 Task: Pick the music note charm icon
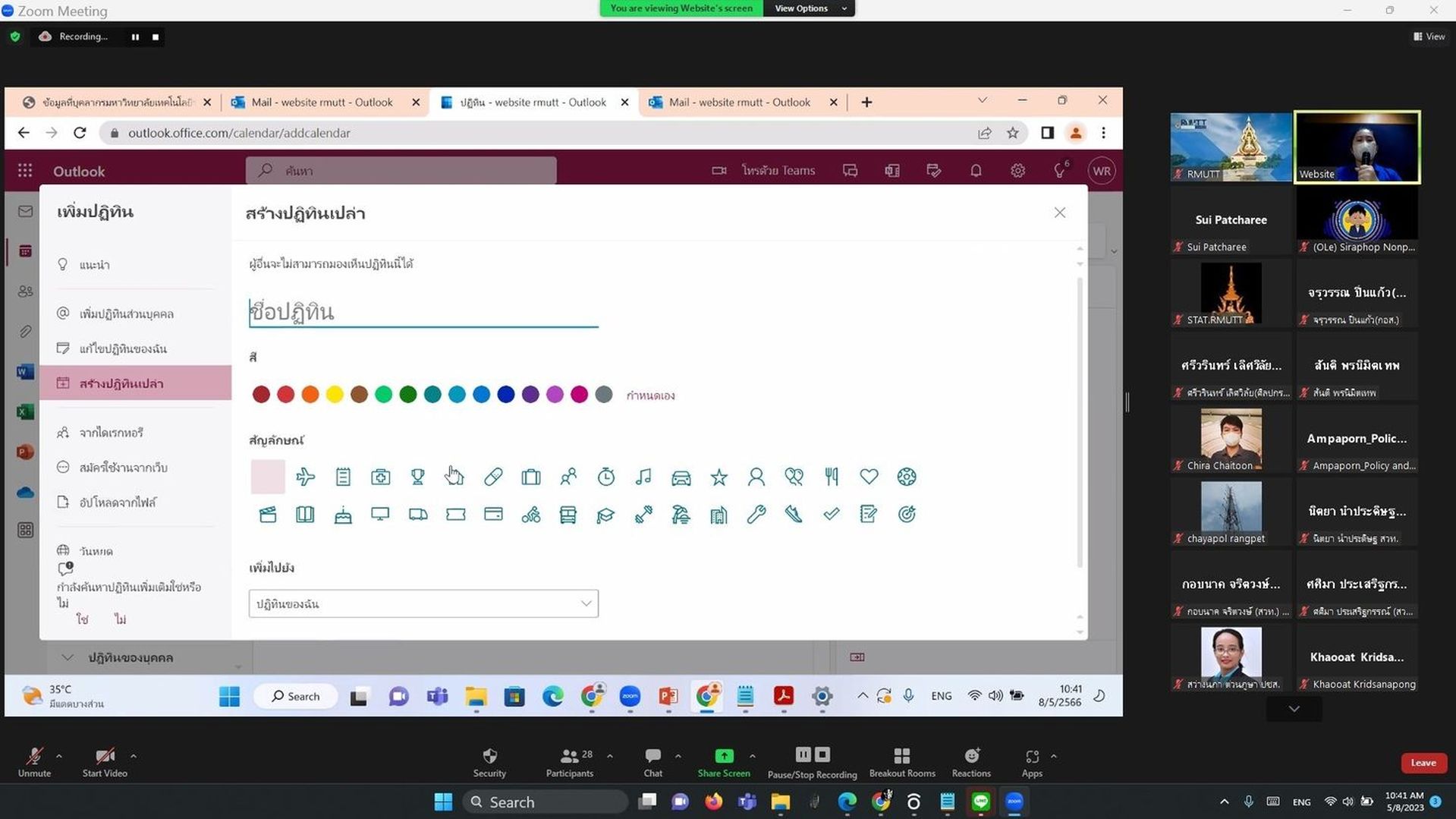(643, 477)
